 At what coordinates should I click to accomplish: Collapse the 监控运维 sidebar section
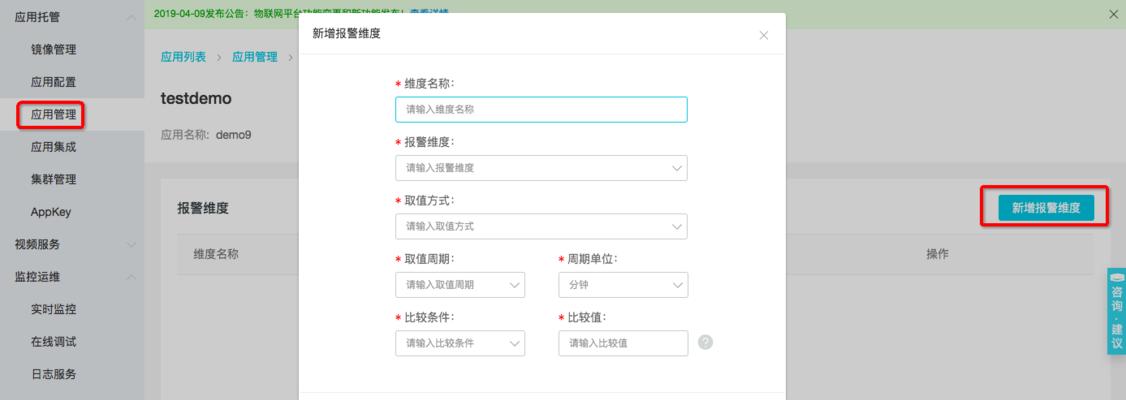click(131, 276)
